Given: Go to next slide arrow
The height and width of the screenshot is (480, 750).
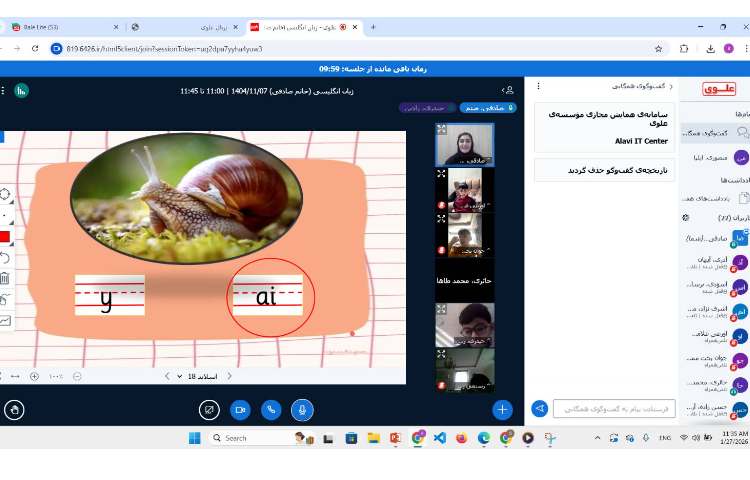Looking at the screenshot, I should coord(167,376).
